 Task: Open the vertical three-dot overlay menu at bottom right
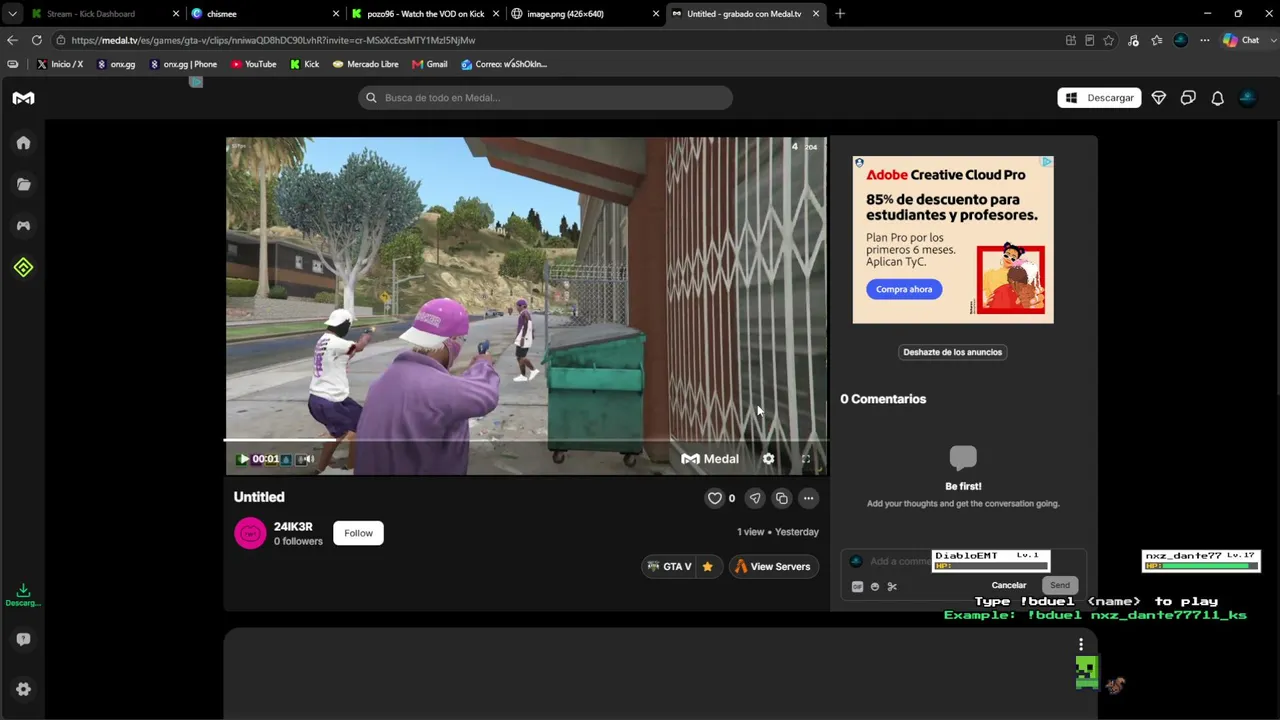(1081, 644)
